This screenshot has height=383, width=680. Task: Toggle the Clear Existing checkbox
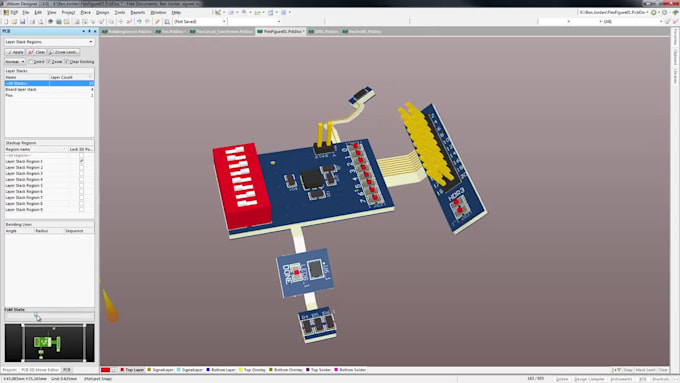(x=66, y=62)
